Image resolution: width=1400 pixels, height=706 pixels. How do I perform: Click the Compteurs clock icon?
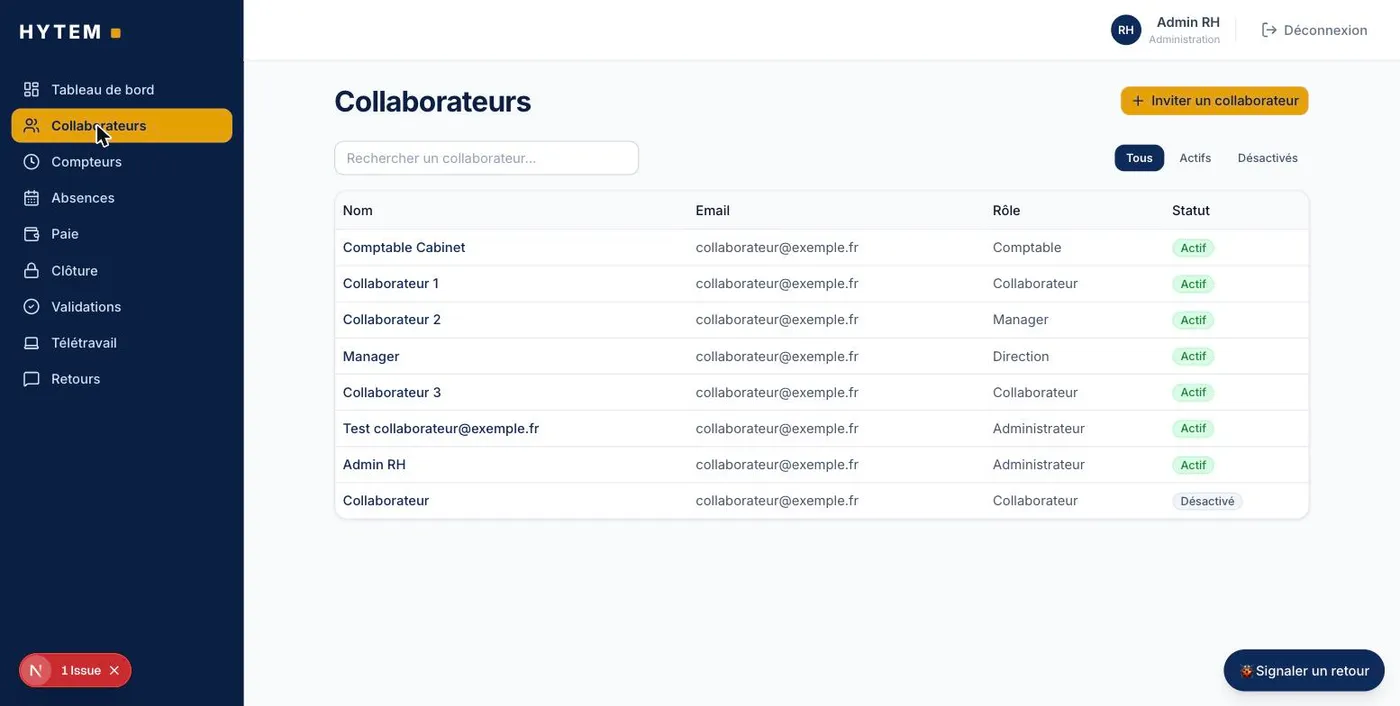pyautogui.click(x=32, y=162)
